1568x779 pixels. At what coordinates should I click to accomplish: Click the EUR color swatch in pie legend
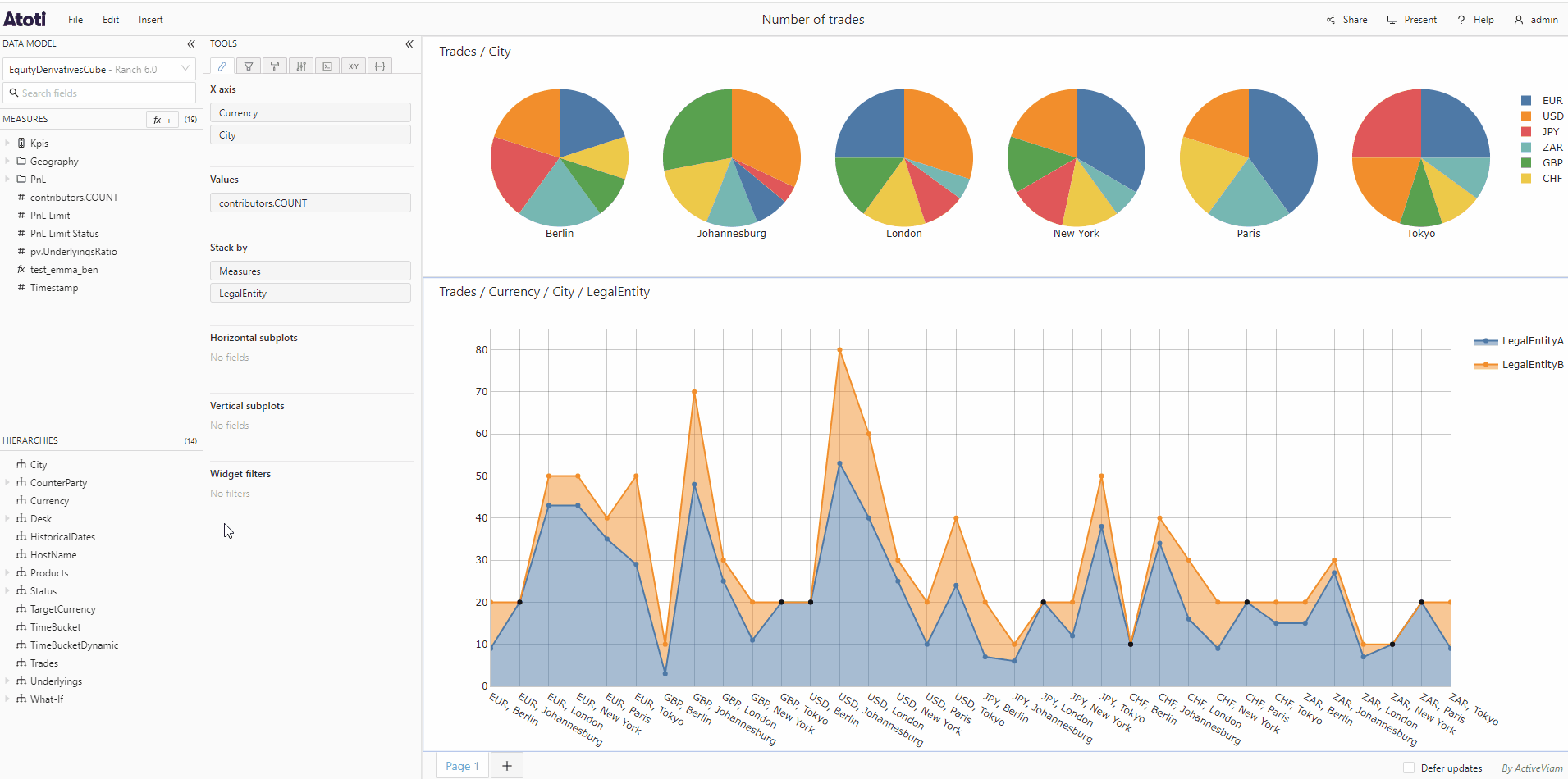click(x=1526, y=101)
